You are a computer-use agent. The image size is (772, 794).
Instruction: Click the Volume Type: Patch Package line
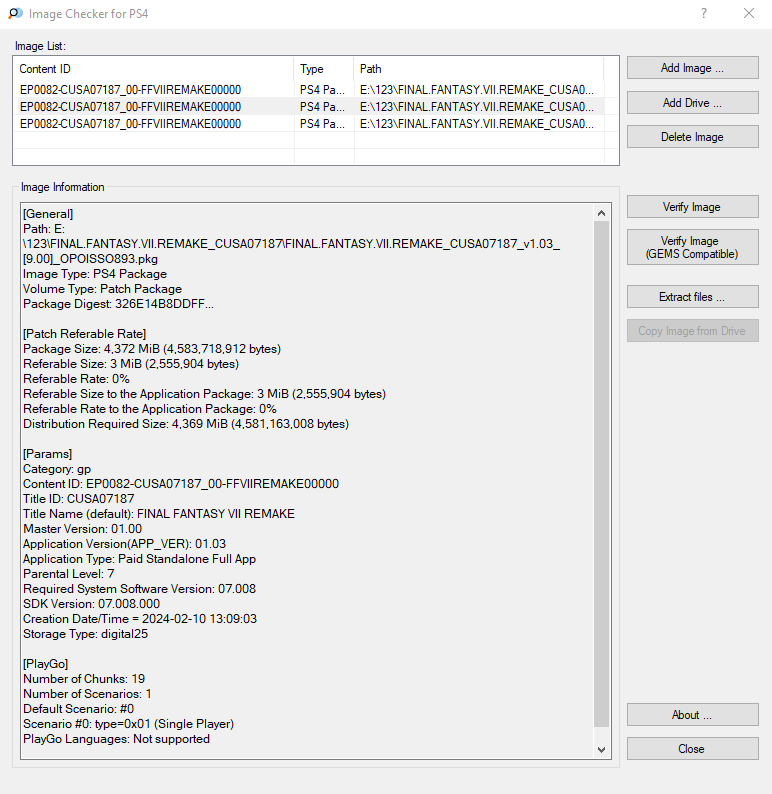coord(102,289)
